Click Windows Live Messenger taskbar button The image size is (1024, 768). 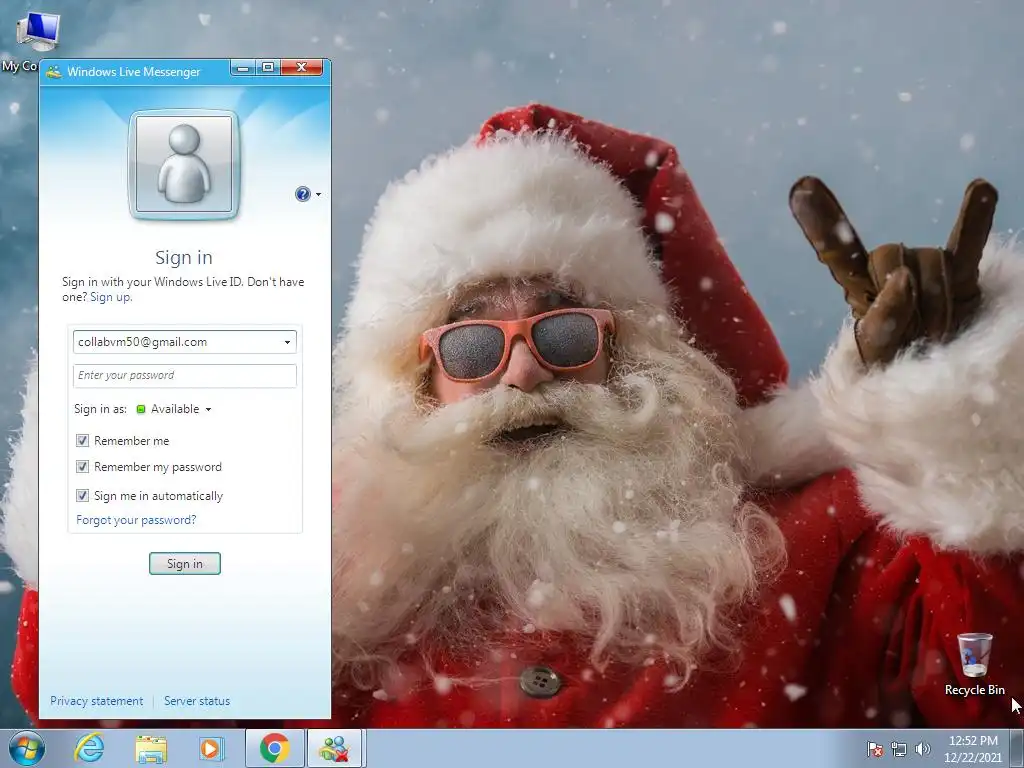pyautogui.click(x=335, y=748)
